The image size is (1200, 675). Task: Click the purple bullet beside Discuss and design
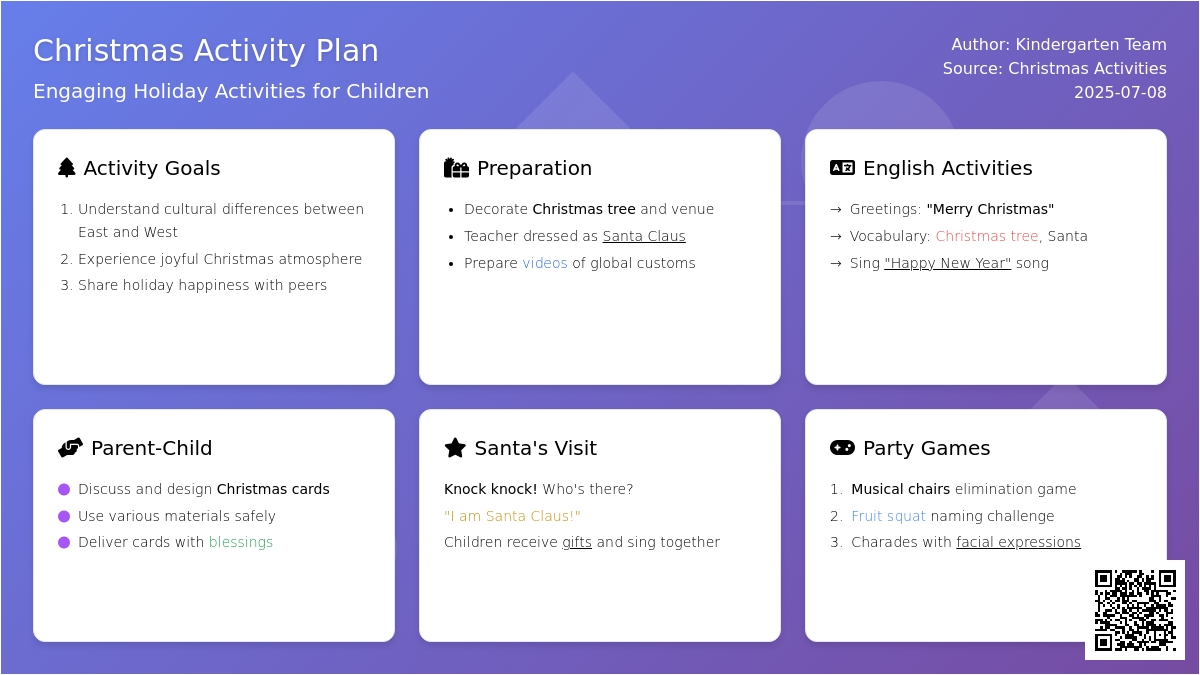tap(64, 489)
